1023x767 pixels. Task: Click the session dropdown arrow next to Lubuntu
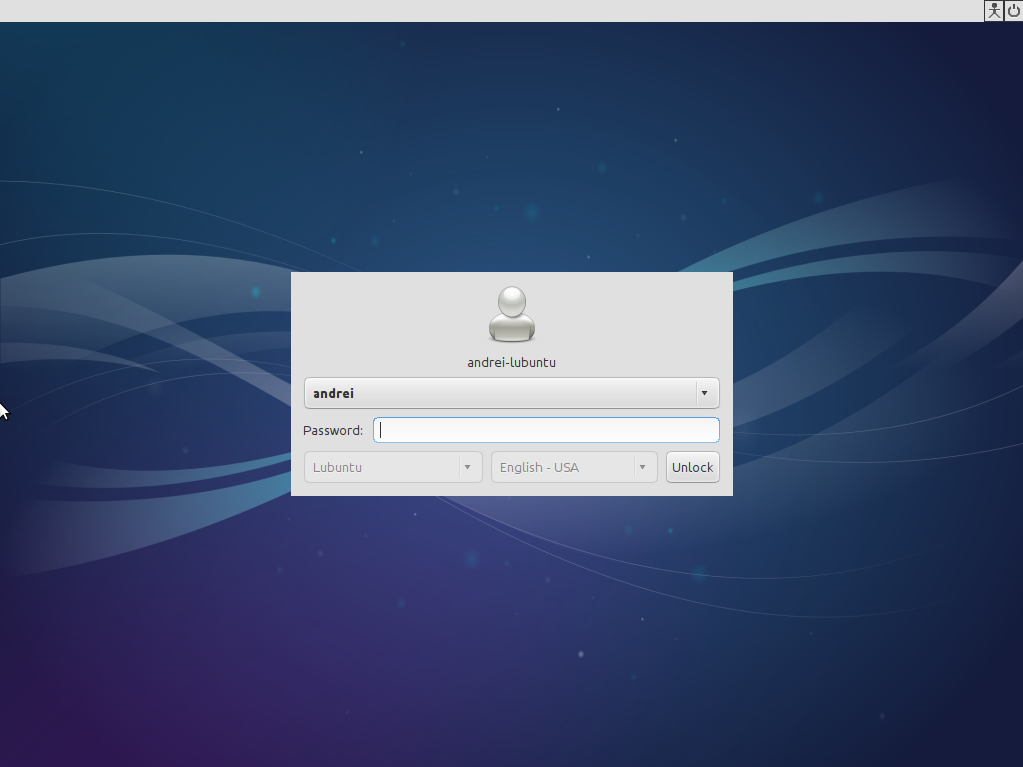tap(467, 467)
